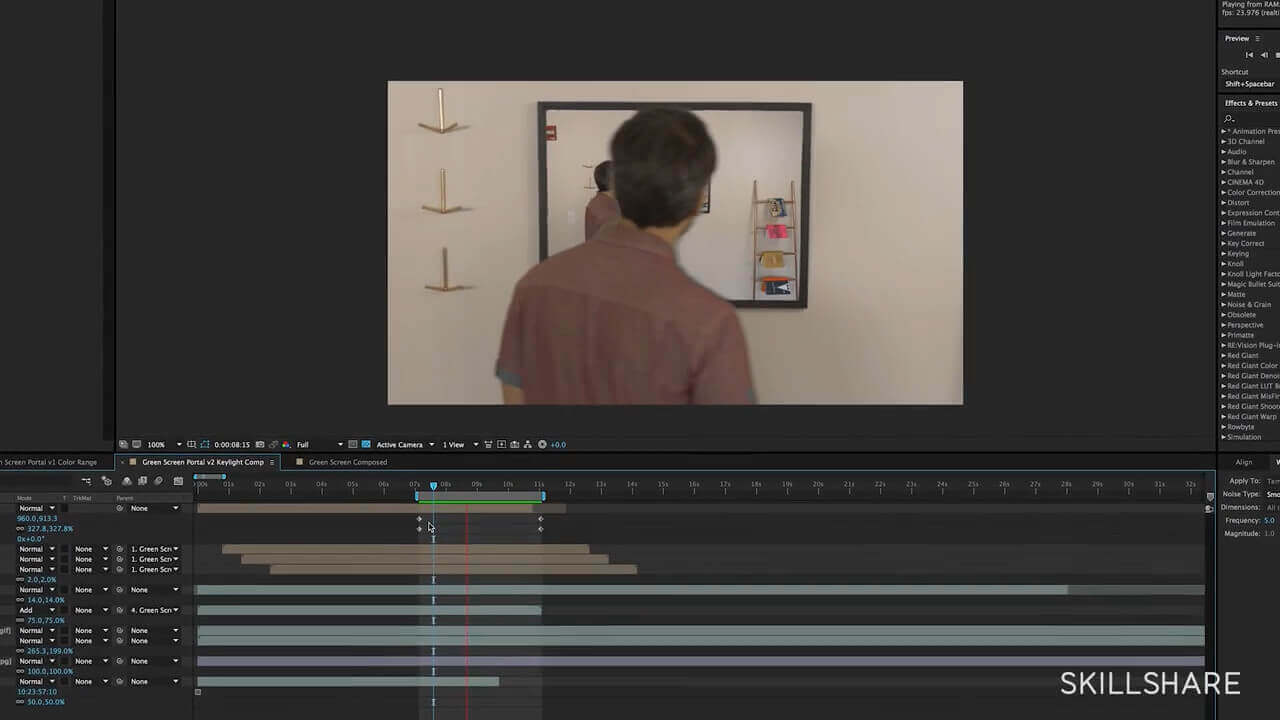Toggle scale constrain proportions link at 327.8%
The width and height of the screenshot is (1280, 720).
21,529
